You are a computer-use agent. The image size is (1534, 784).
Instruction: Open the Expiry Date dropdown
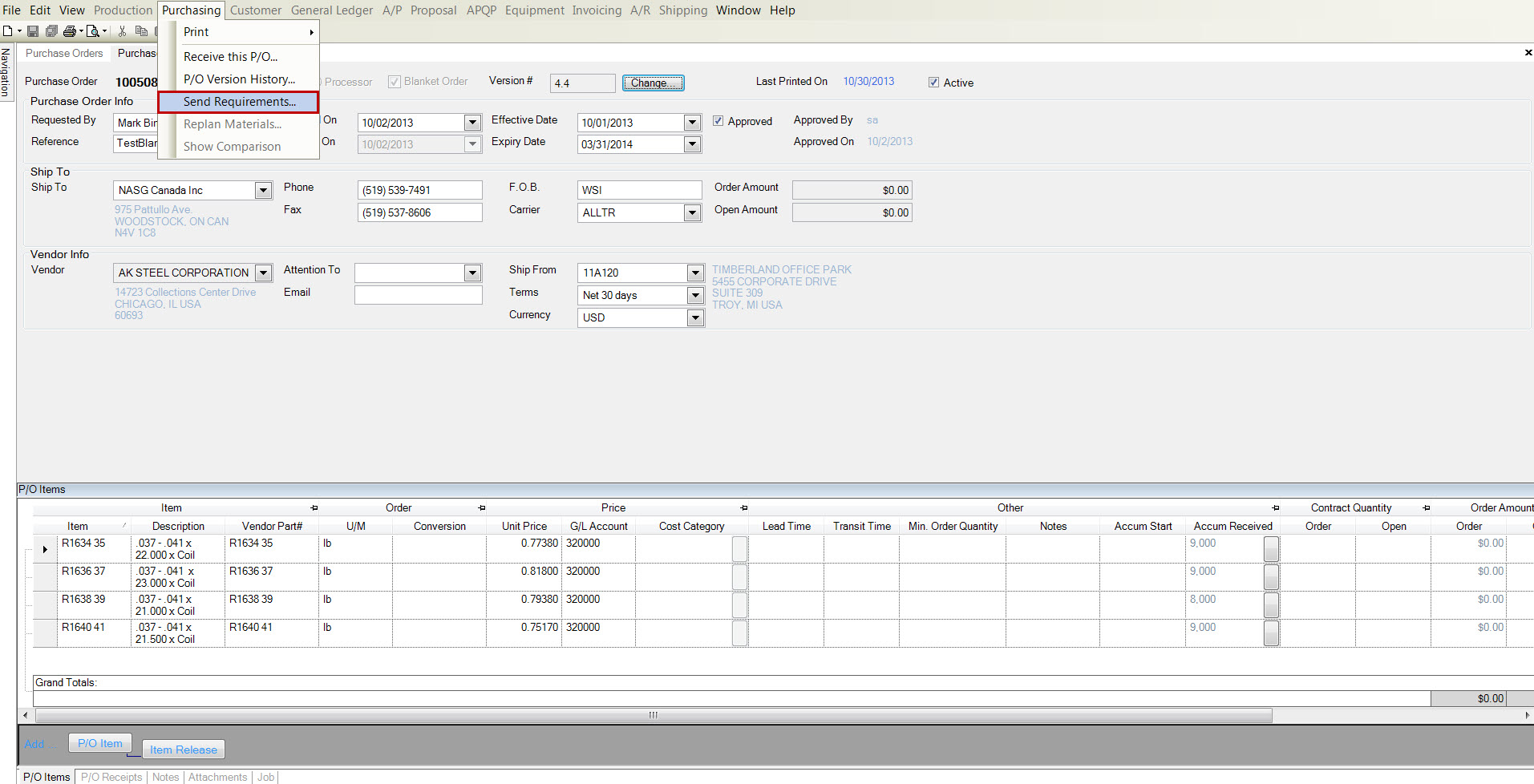coord(693,144)
